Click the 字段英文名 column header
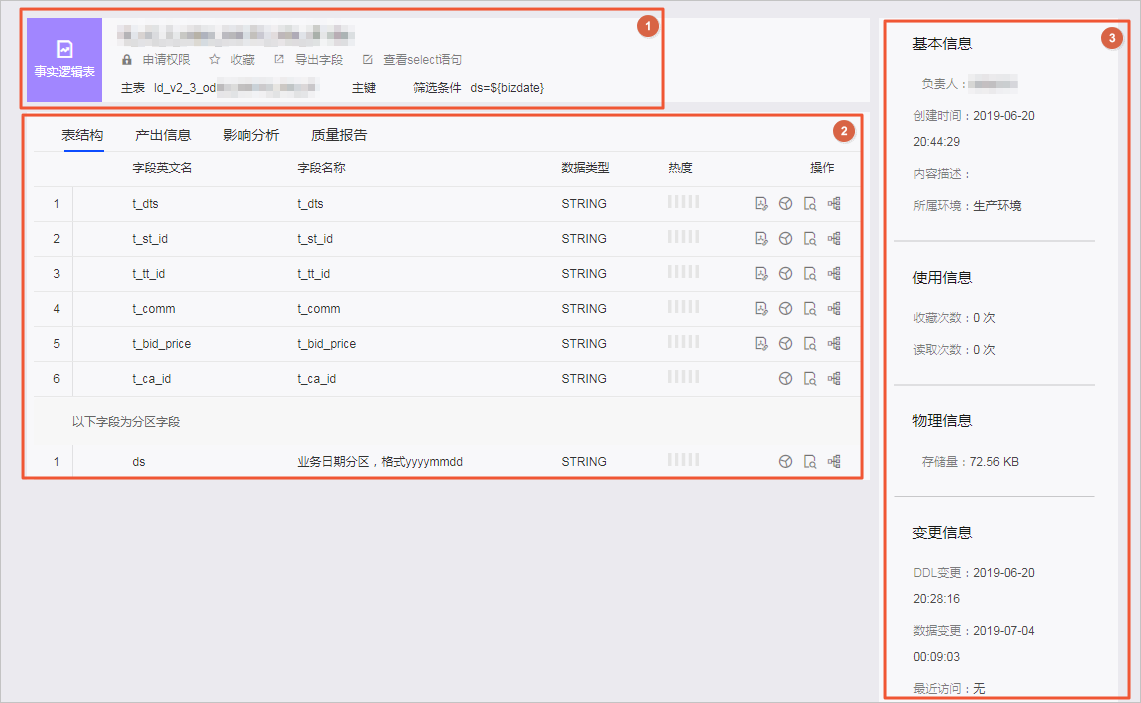 162,168
